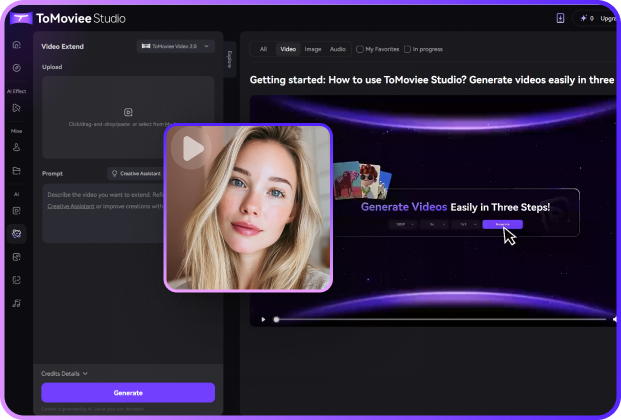Open the Mine profile icon

coord(17,147)
